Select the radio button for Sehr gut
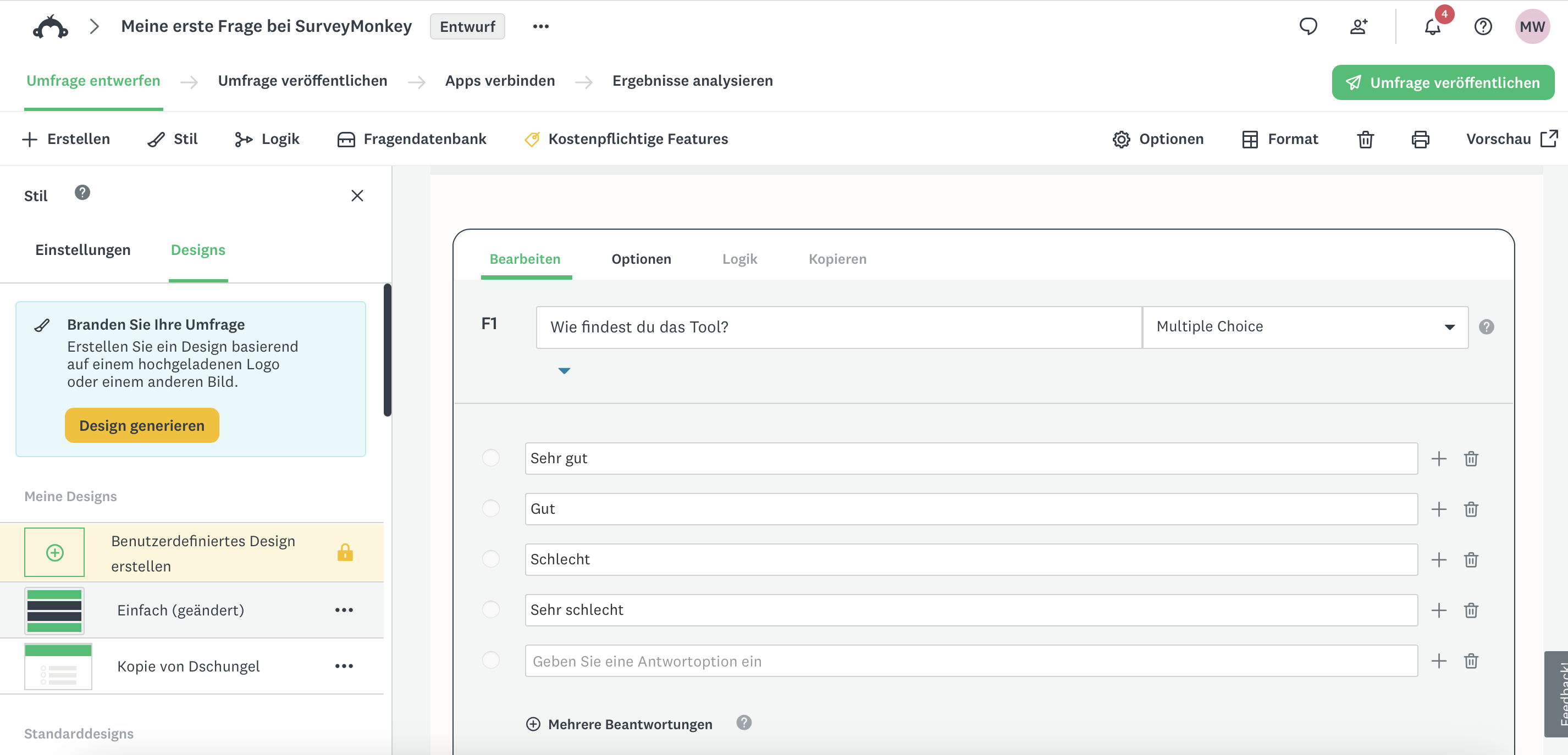 click(490, 458)
